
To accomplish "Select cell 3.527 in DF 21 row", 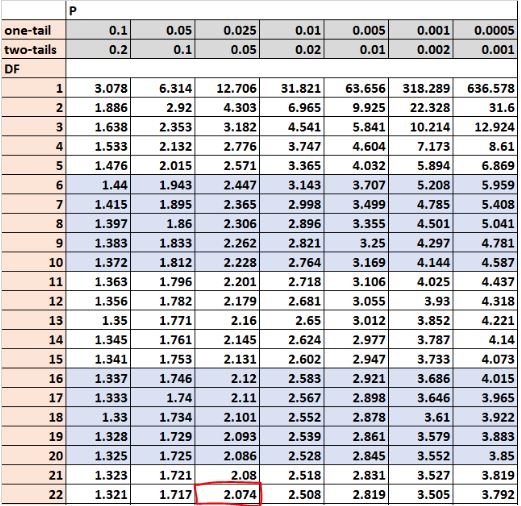I will point(420,475).
